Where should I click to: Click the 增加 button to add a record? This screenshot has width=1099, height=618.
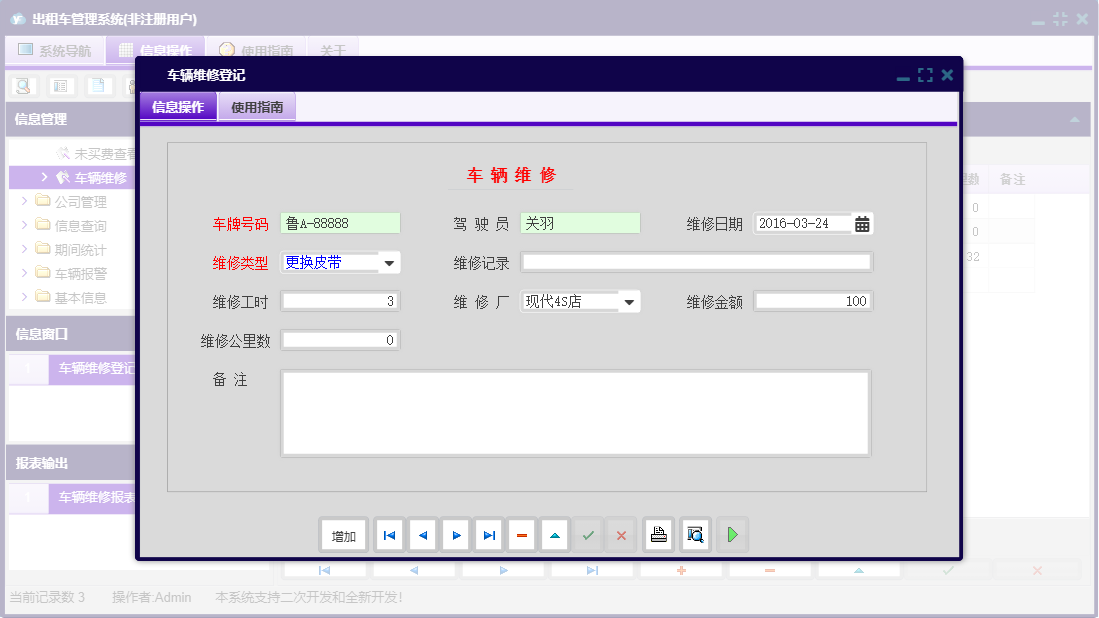click(x=343, y=534)
